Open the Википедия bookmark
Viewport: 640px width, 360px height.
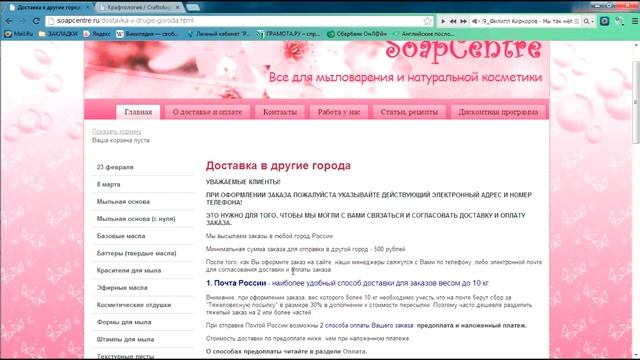tap(147, 34)
